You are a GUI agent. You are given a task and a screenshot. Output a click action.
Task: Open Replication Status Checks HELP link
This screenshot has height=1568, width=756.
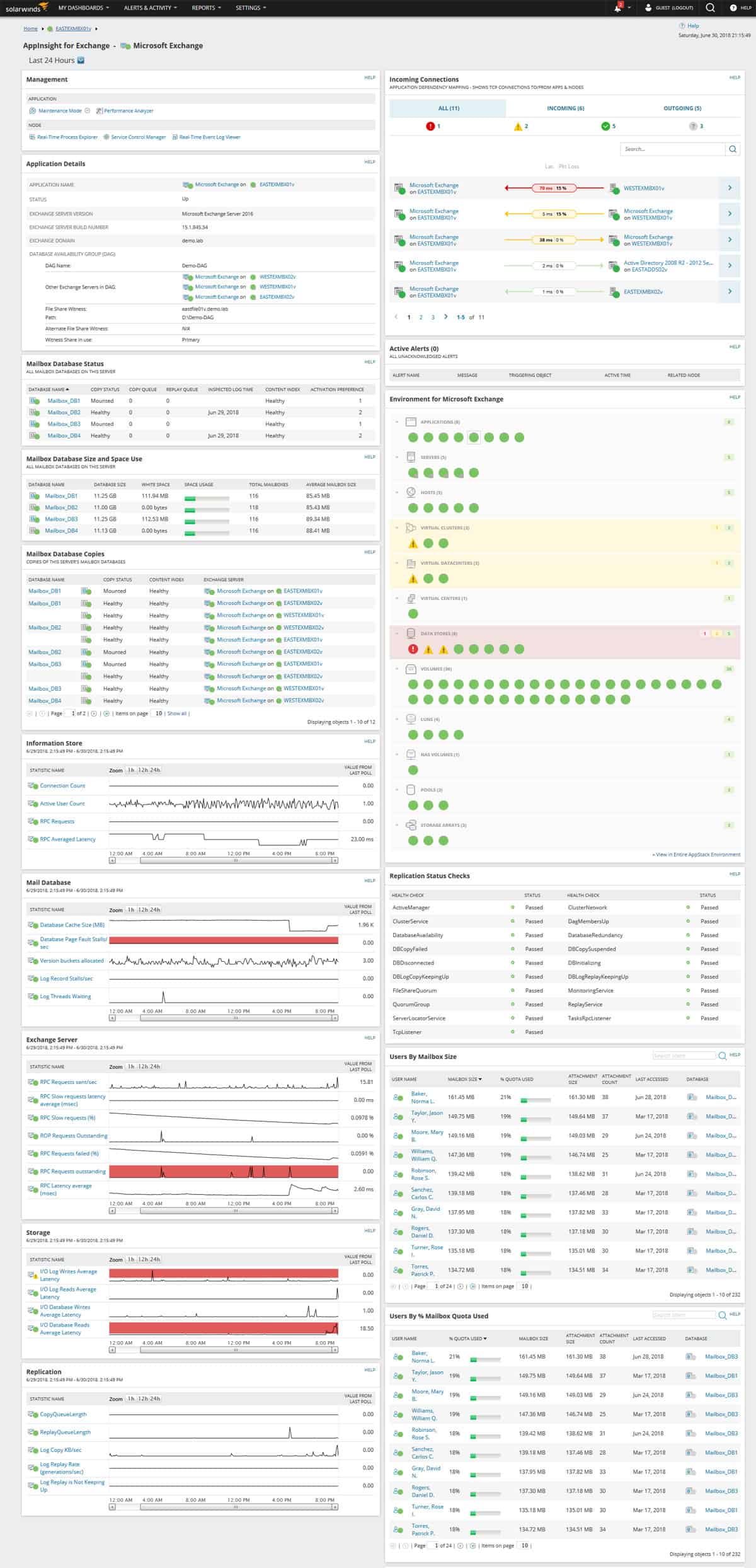(735, 873)
